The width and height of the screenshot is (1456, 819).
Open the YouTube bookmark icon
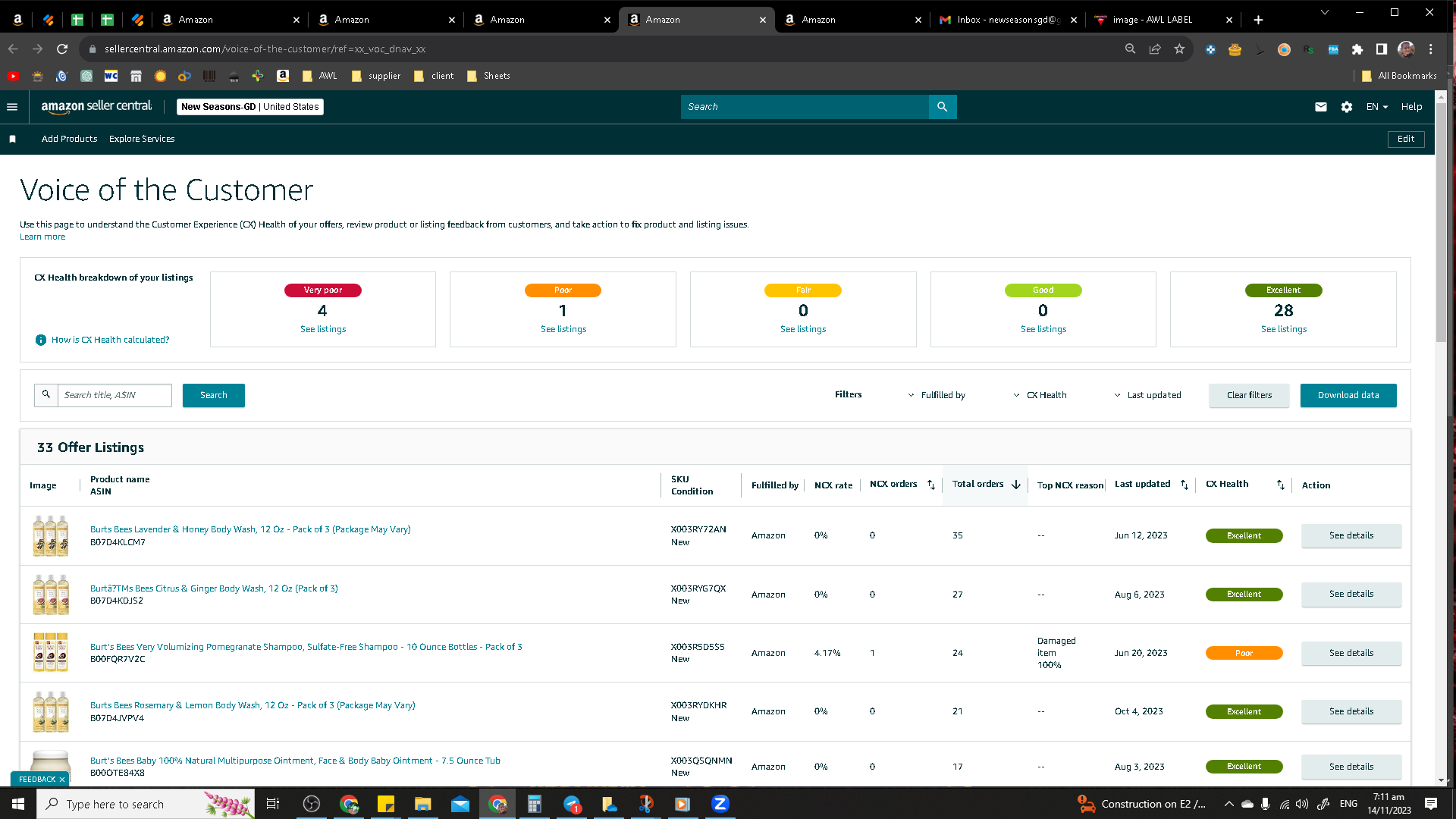point(13,76)
